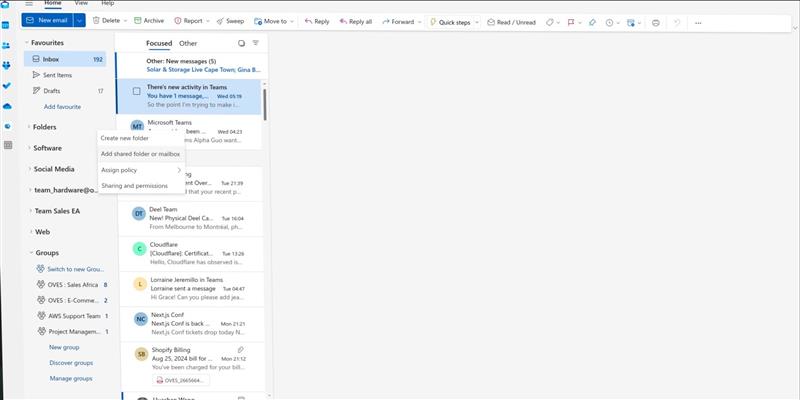This screenshot has width=800, height=400.
Task: Open the Assign policy submenu
Action: (x=141, y=170)
